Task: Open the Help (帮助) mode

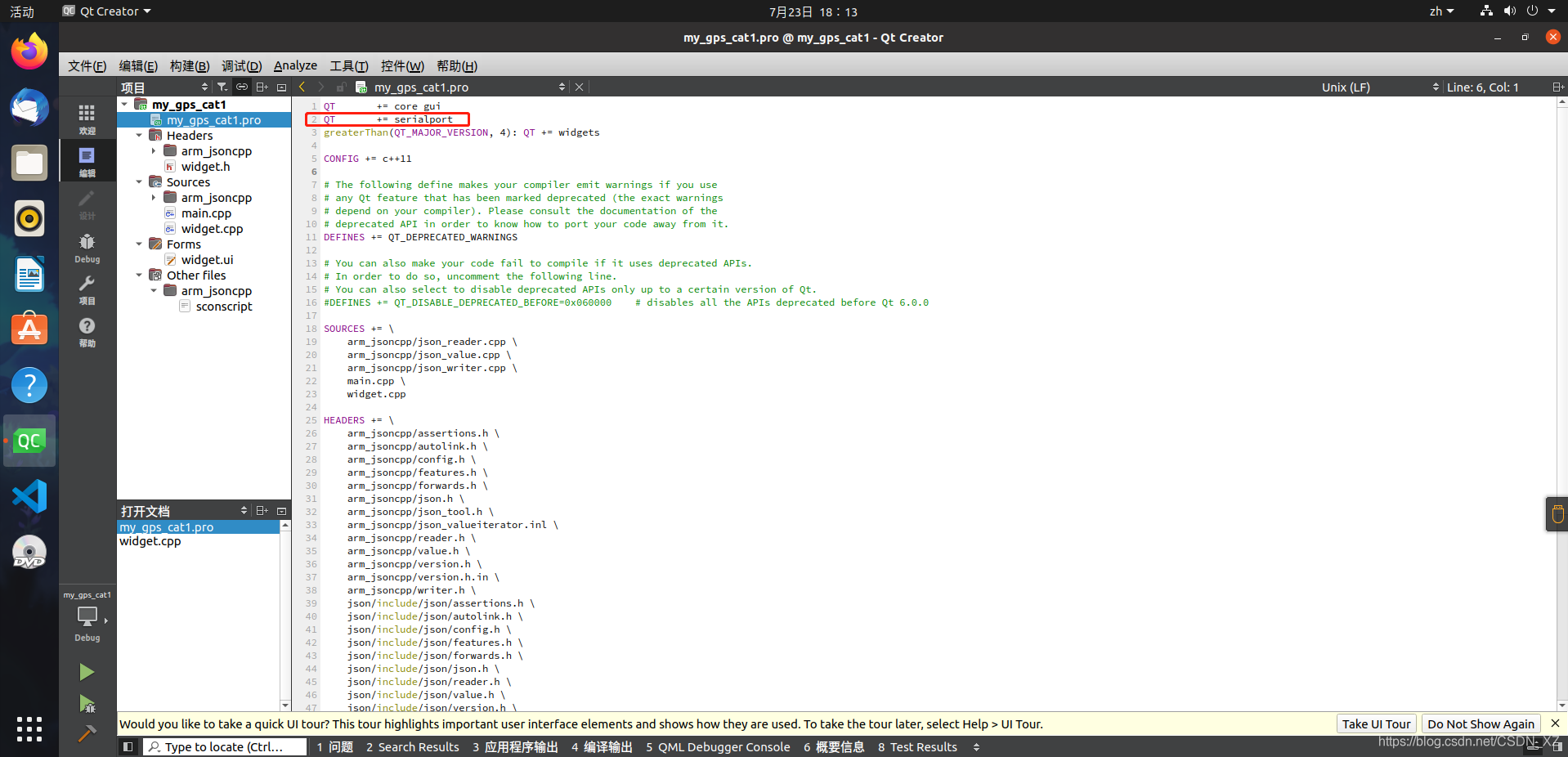Action: coord(87,332)
